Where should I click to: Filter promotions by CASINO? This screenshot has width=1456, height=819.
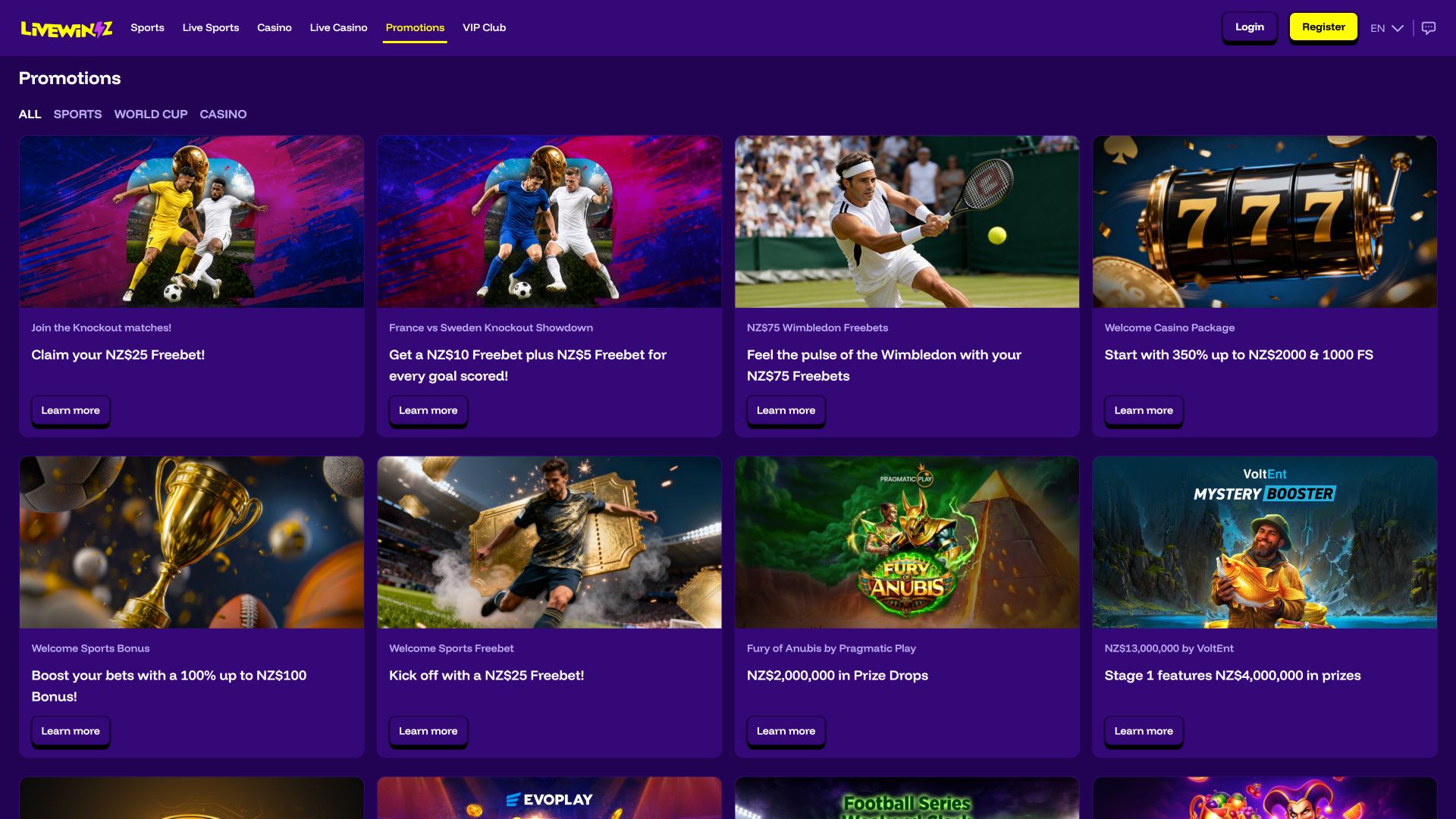point(223,115)
